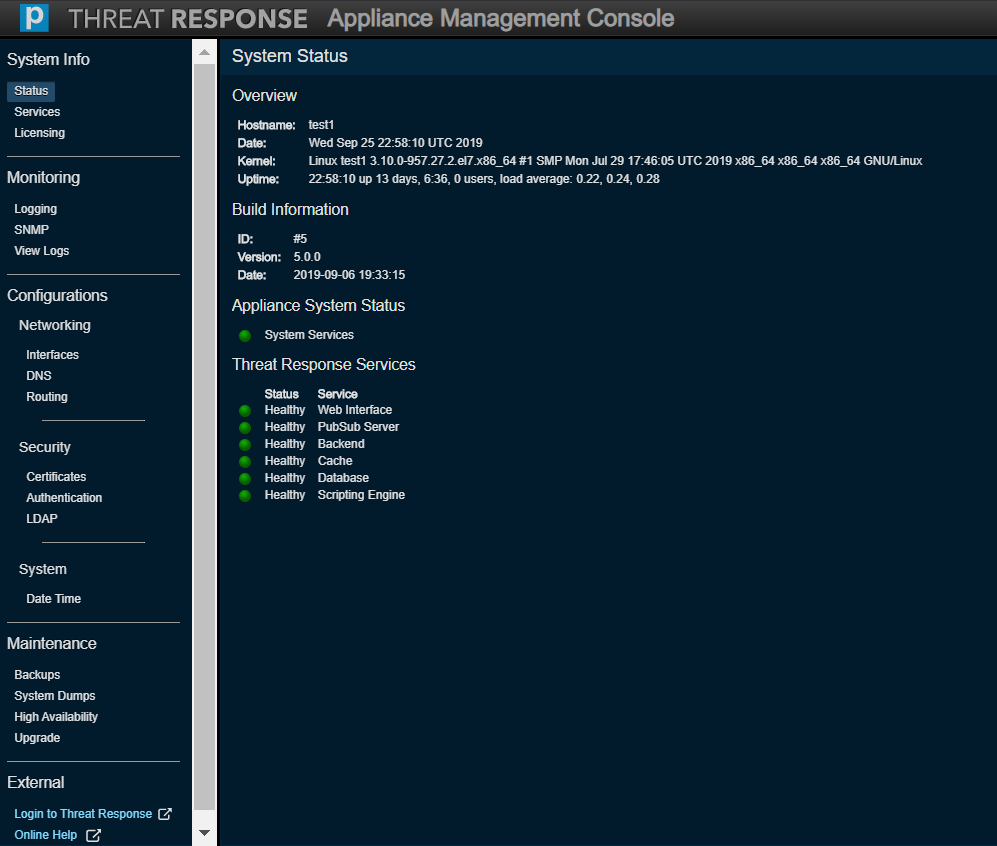Open the SNMP monitoring settings

pos(31,230)
